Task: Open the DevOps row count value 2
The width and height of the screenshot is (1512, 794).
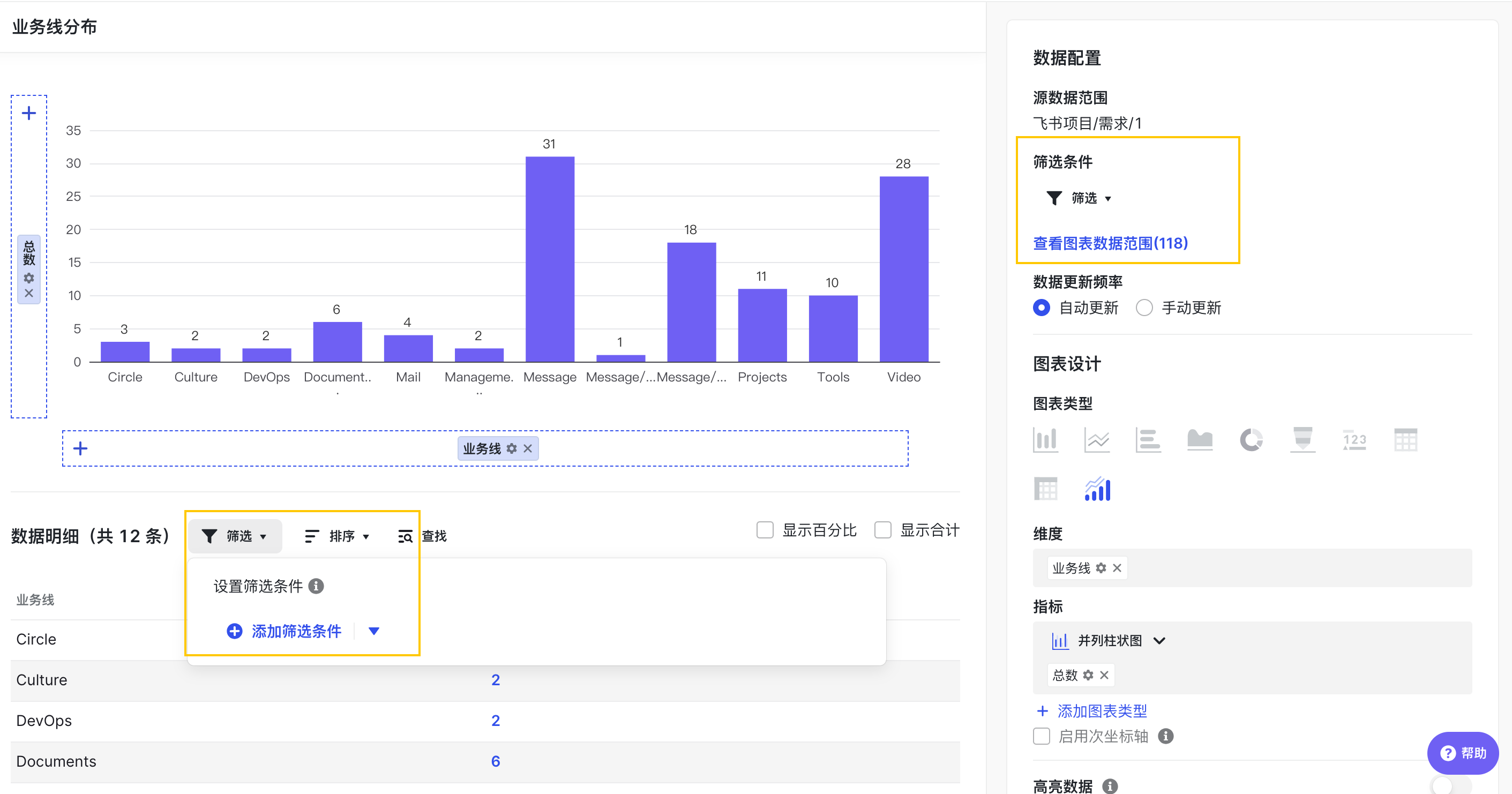Action: [496, 721]
